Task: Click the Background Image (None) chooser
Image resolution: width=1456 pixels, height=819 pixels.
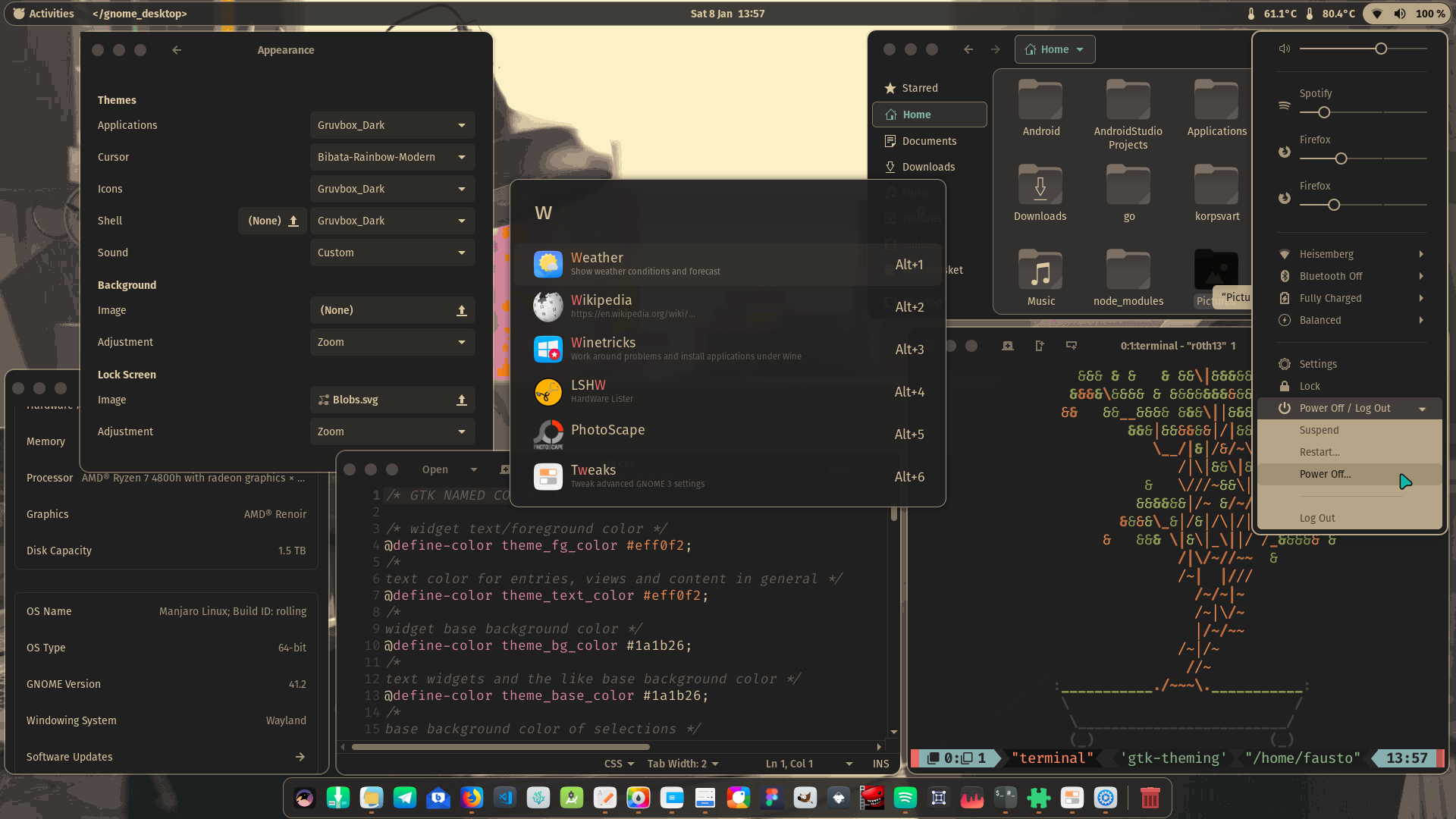Action: click(393, 310)
